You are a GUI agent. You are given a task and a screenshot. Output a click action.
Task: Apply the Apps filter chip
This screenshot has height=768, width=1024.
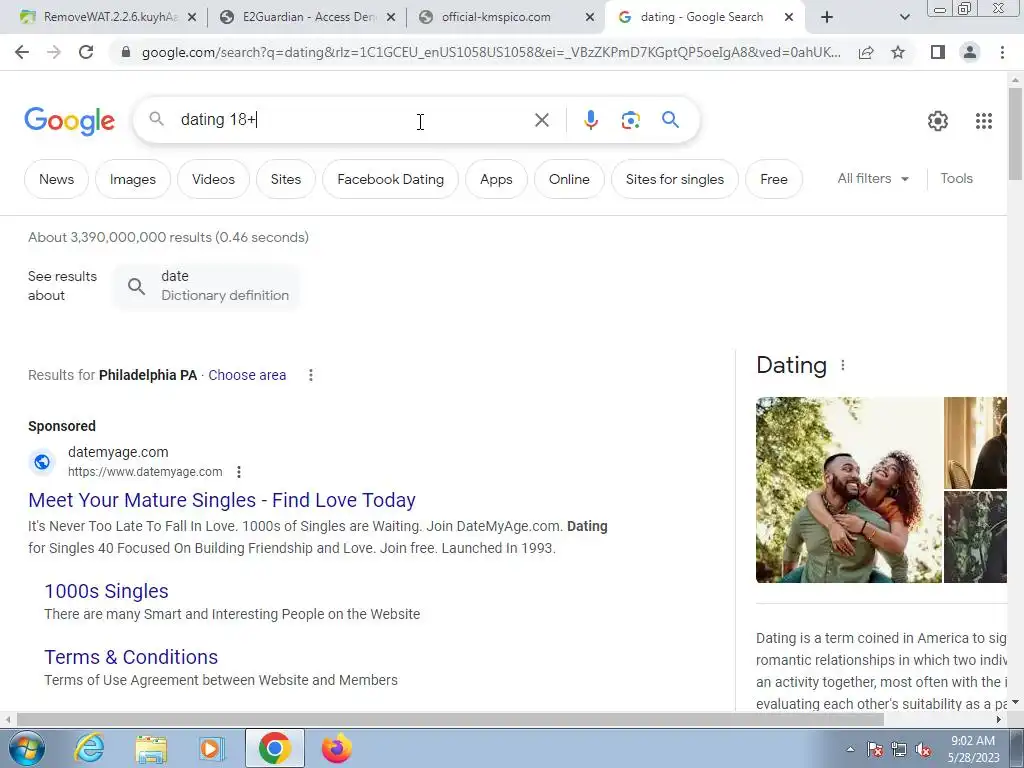click(496, 179)
